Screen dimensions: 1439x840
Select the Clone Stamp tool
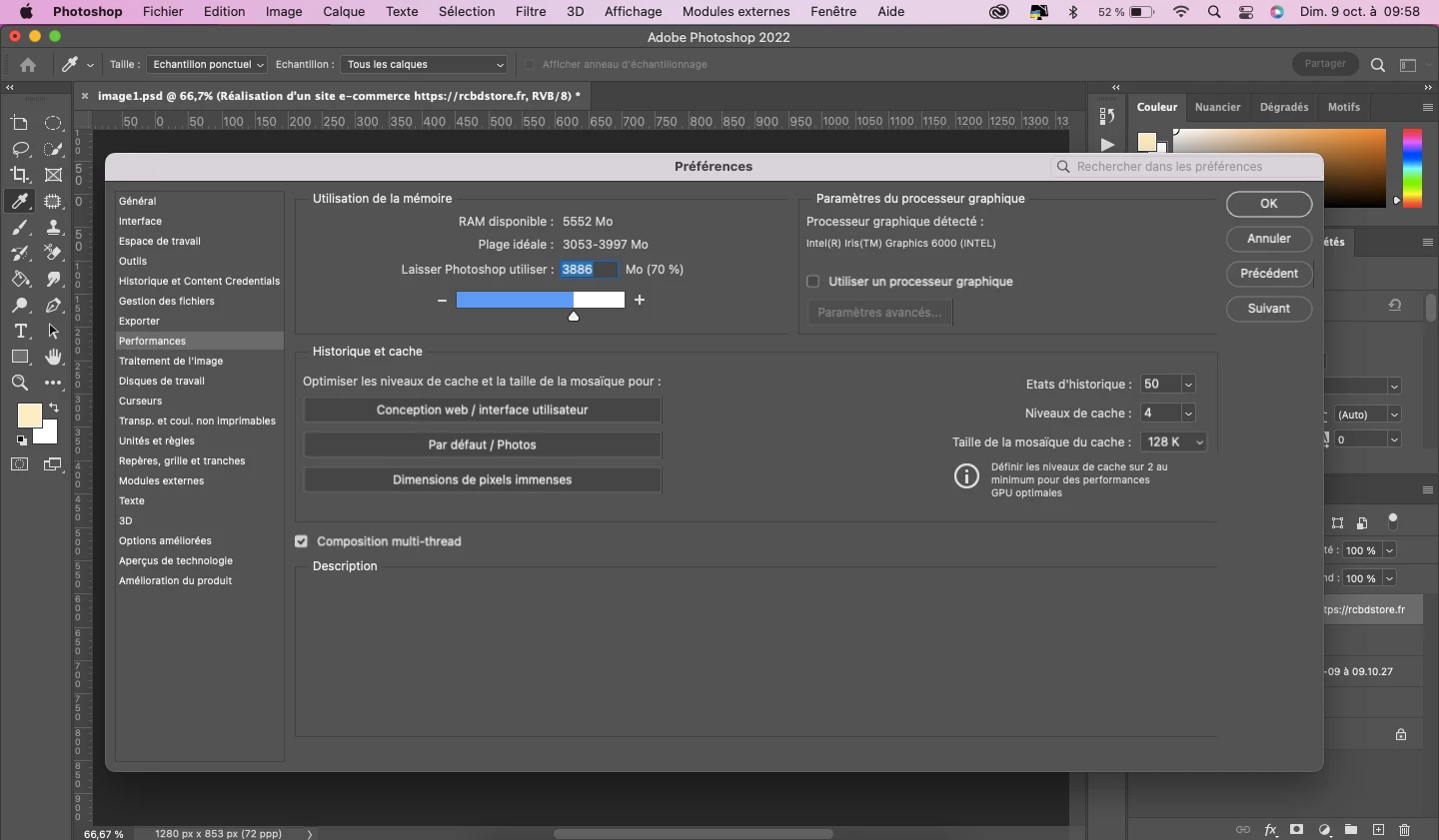(x=54, y=228)
